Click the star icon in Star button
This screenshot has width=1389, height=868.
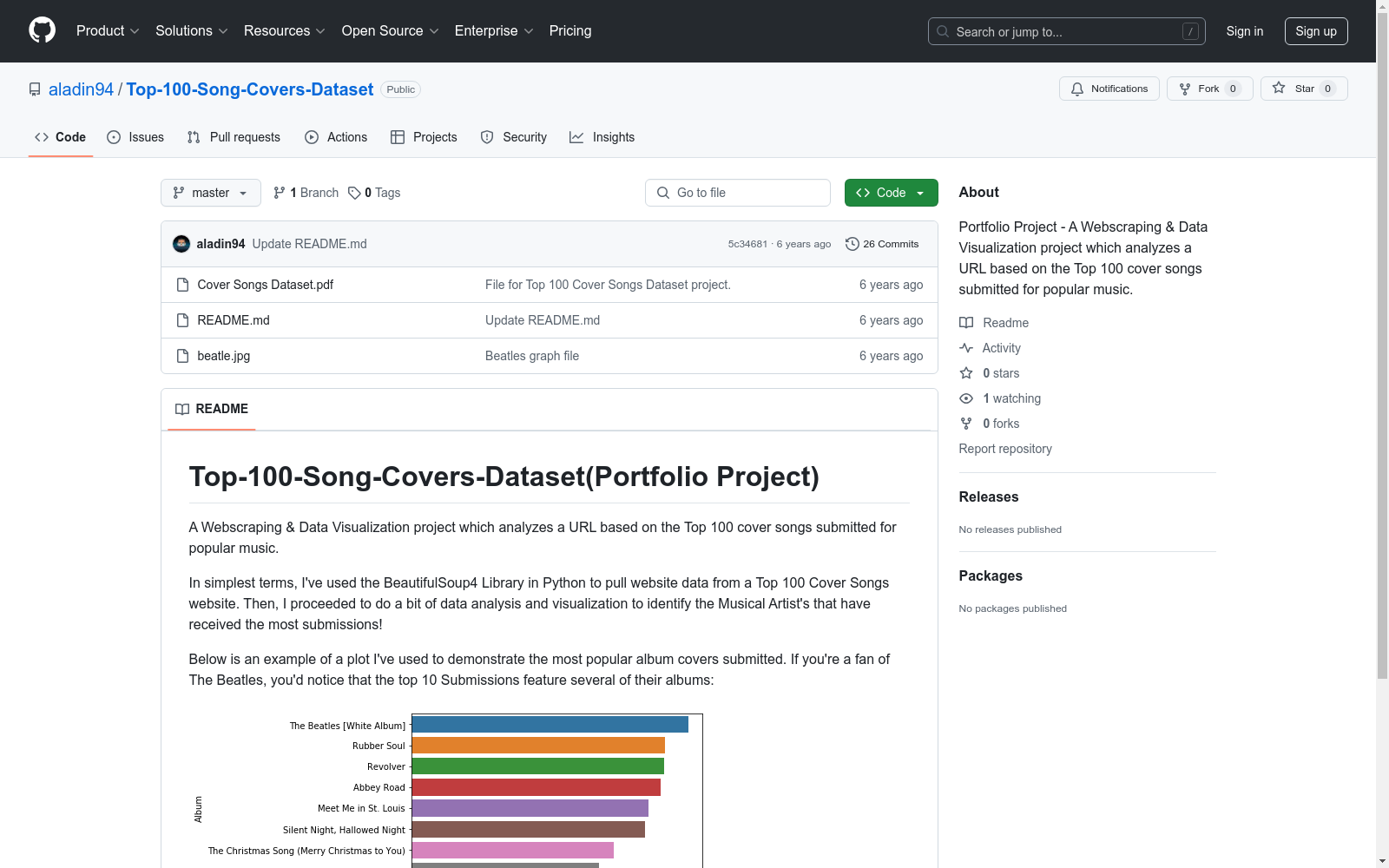pyautogui.click(x=1279, y=88)
